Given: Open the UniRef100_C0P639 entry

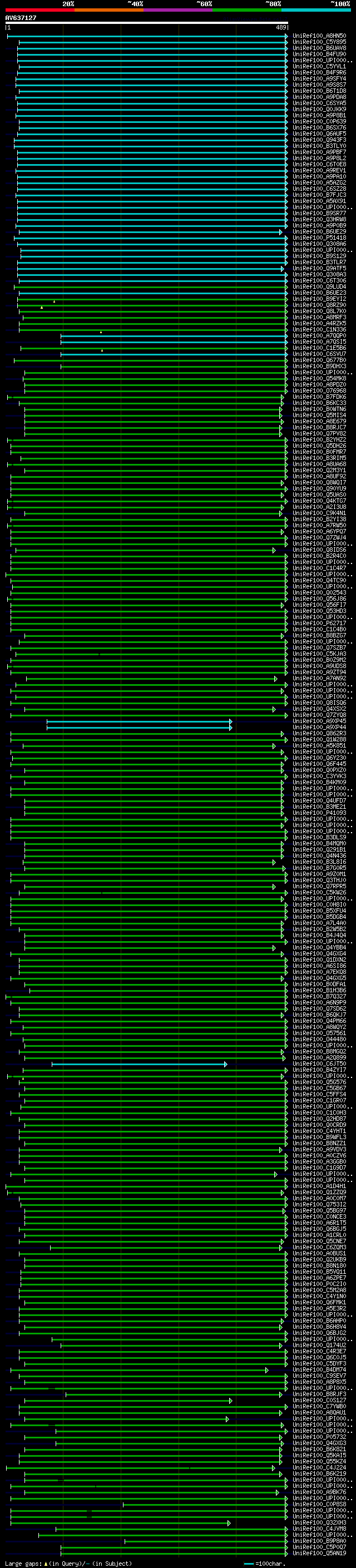Looking at the screenshot, I should 319,122.
